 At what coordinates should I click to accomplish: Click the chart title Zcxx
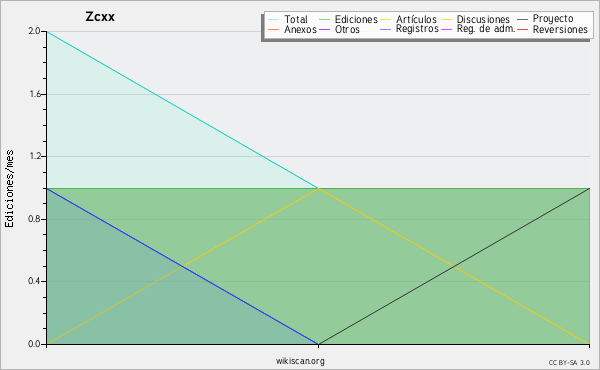(x=100, y=17)
